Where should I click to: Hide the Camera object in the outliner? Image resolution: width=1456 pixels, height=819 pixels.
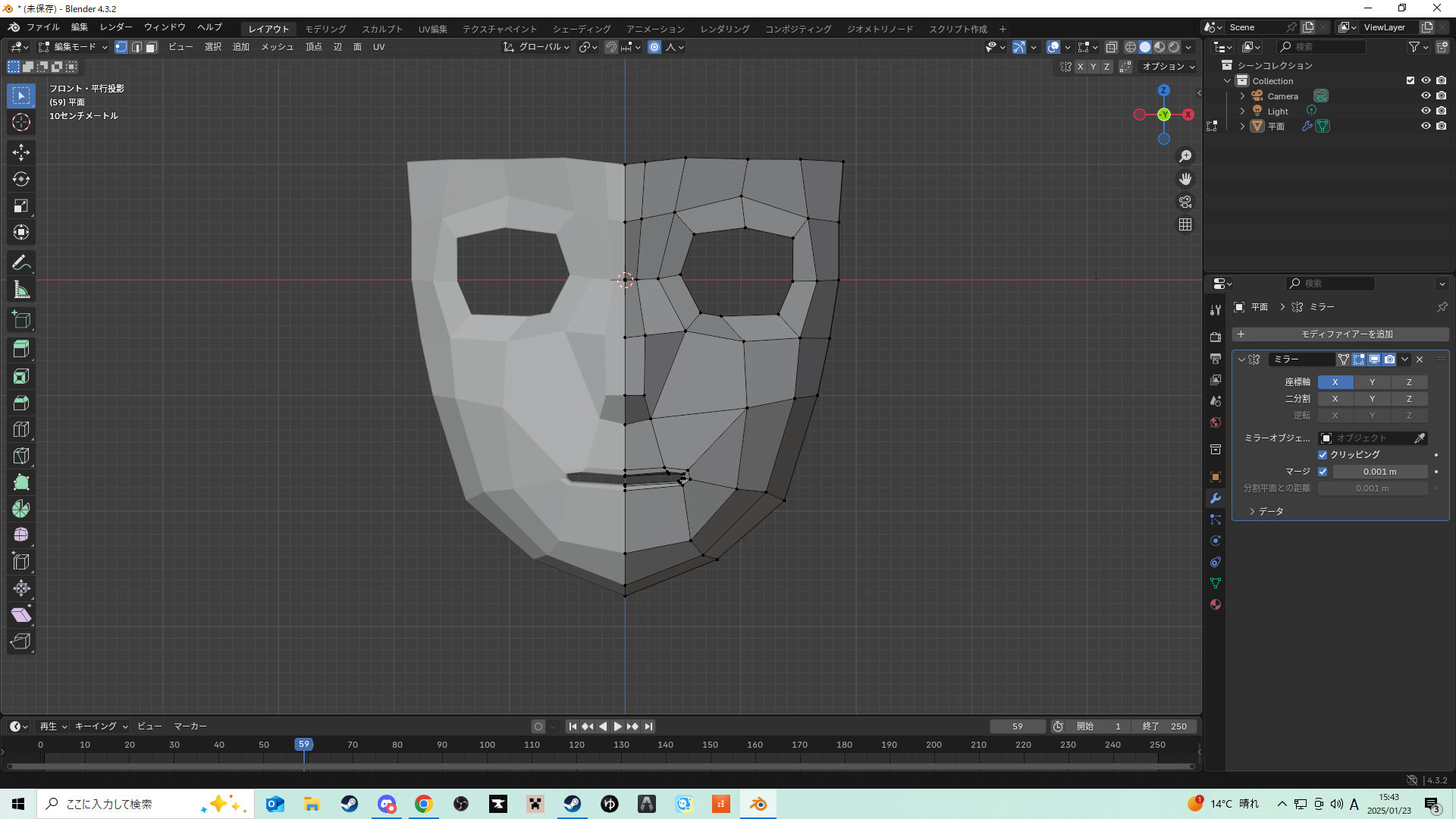(1425, 96)
